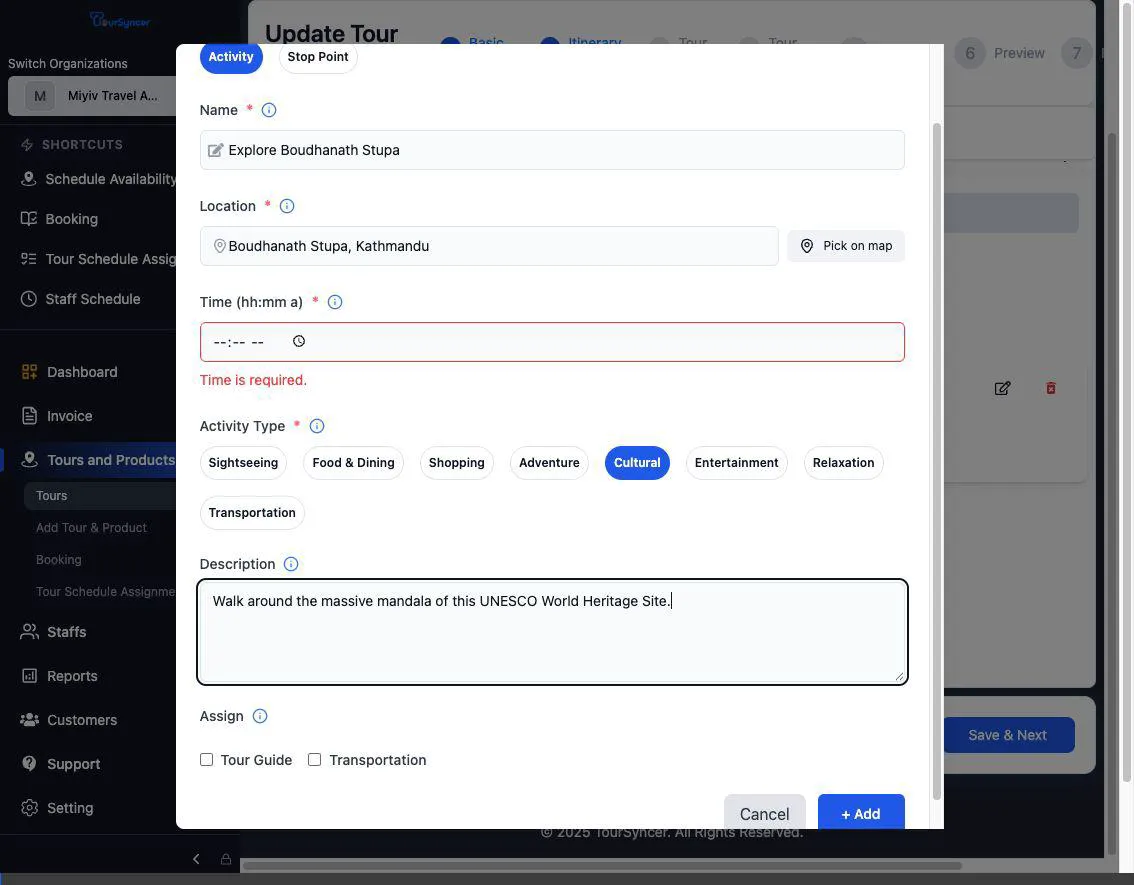The image size is (1134, 885).
Task: Click the Preview step in the wizard
Action: coord(1019,50)
